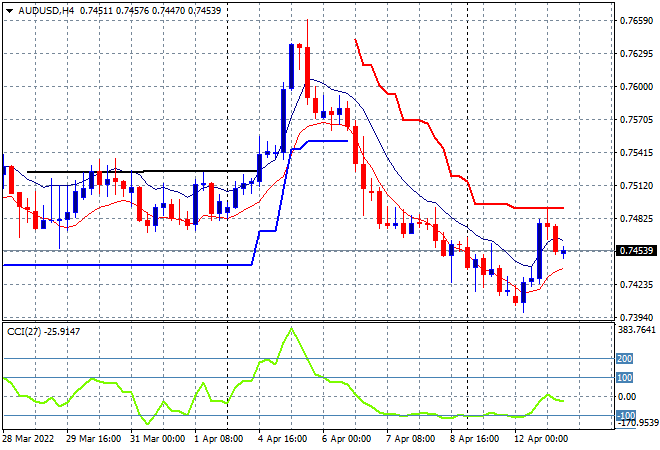Select the CCI(27) -25.9147 indicator label
This screenshot has height=450, width=660.
tap(43, 332)
